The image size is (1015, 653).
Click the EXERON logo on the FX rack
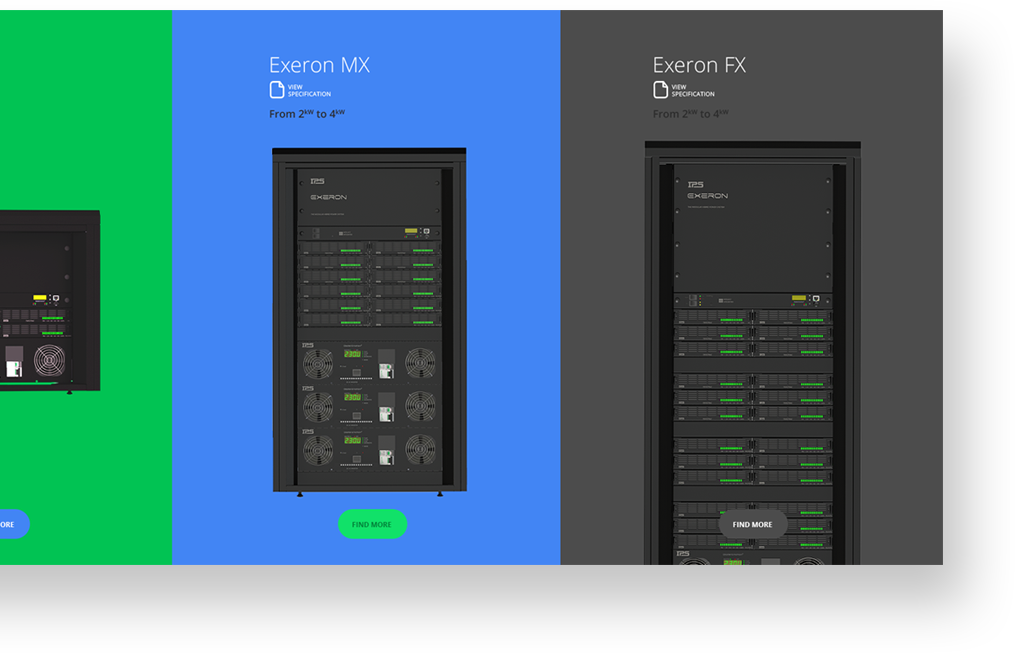(x=708, y=195)
